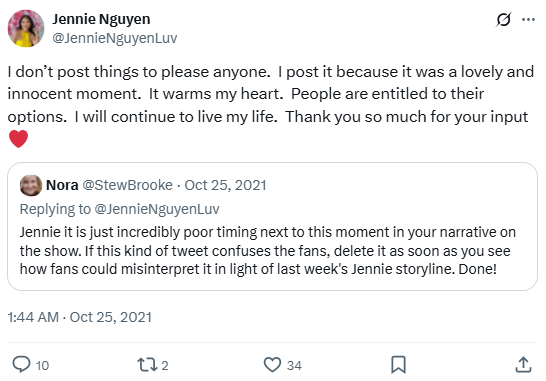Click the reply count 10
Image resolution: width=546 pixels, height=381 pixels.
(x=42, y=365)
